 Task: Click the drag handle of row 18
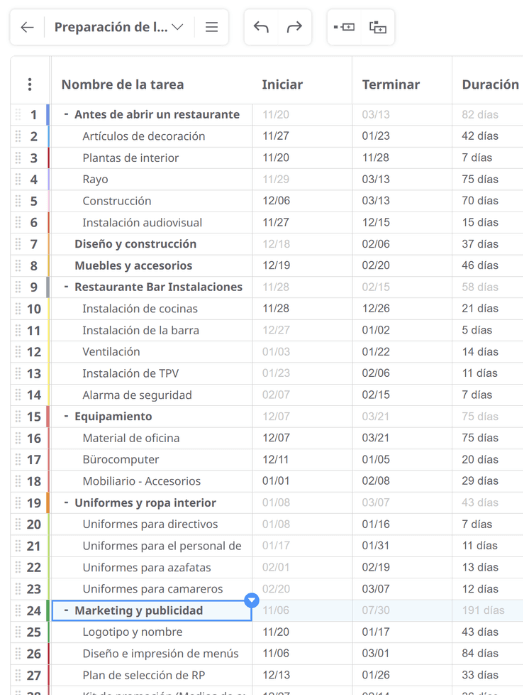coord(18,481)
